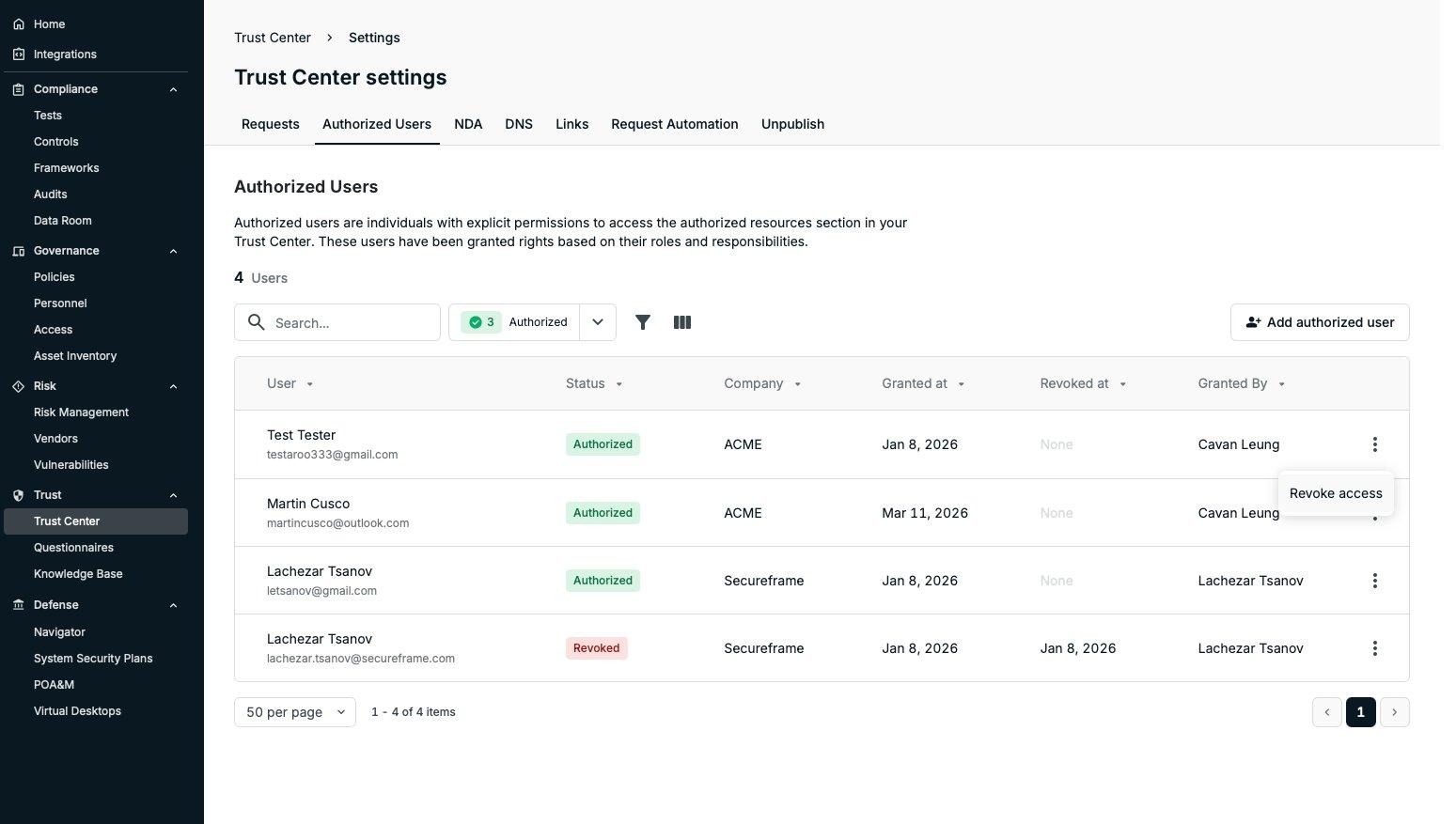Image resolution: width=1456 pixels, height=824 pixels.
Task: Sort by the Status column
Action: coord(593,383)
